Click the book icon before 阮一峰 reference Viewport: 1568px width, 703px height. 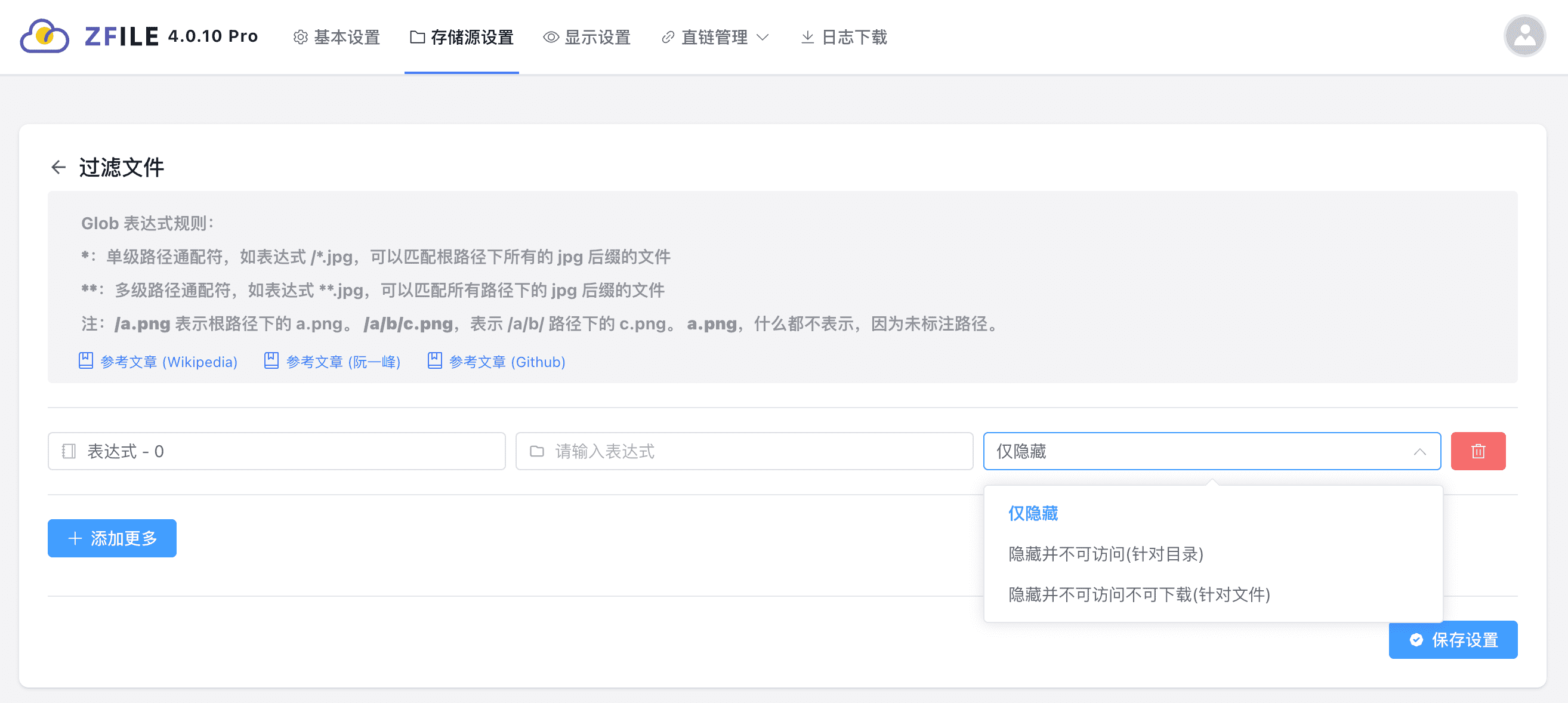[x=271, y=361]
